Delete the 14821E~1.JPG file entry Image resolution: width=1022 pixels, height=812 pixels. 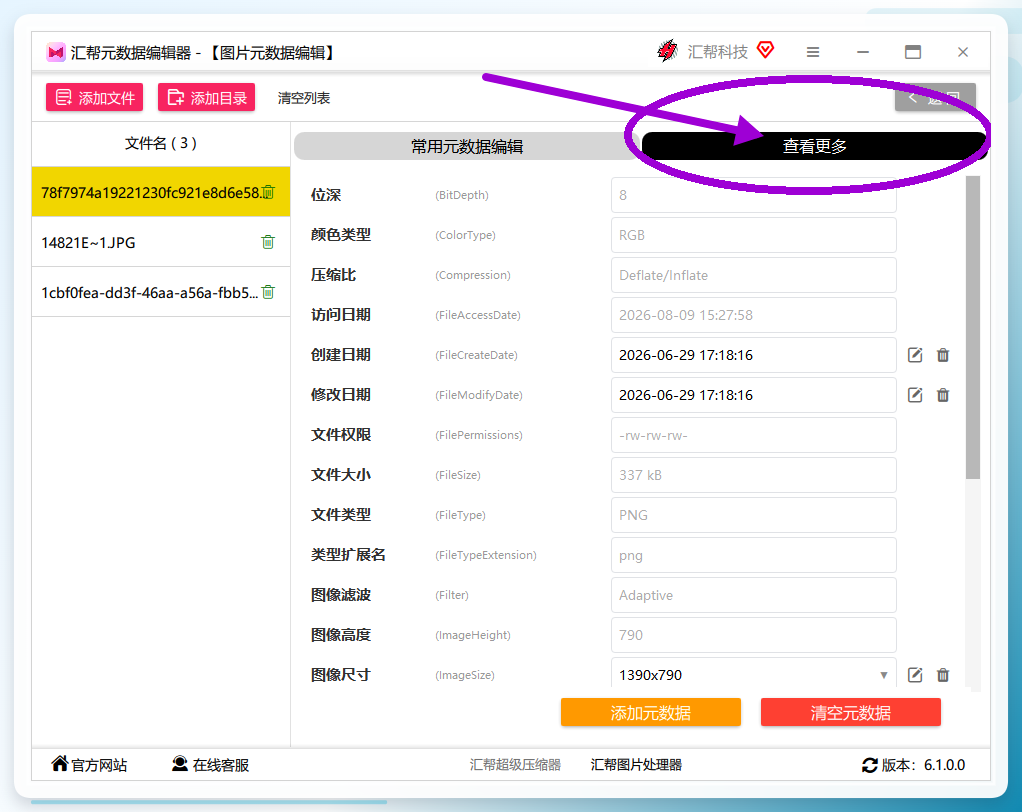coord(268,242)
